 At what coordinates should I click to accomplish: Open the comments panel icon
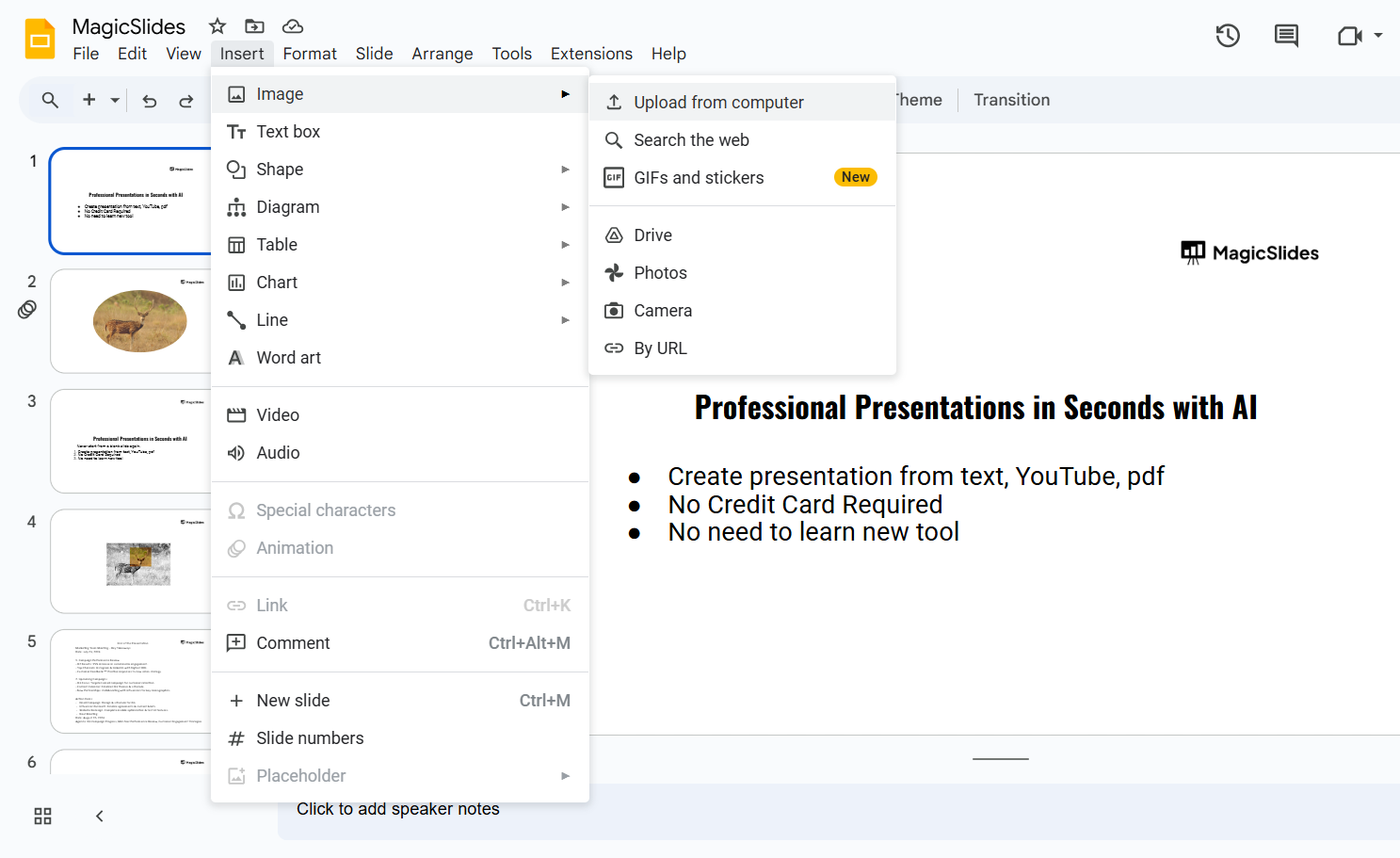point(1286,36)
